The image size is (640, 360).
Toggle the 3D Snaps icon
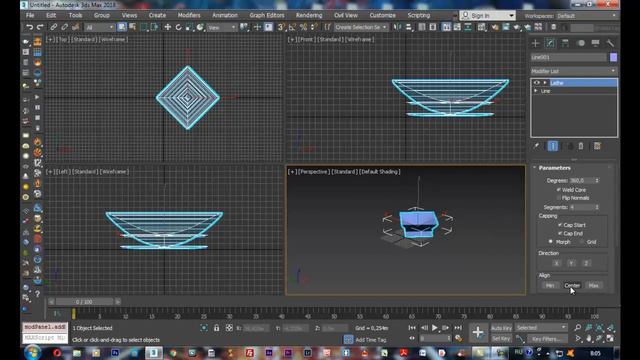point(281,27)
